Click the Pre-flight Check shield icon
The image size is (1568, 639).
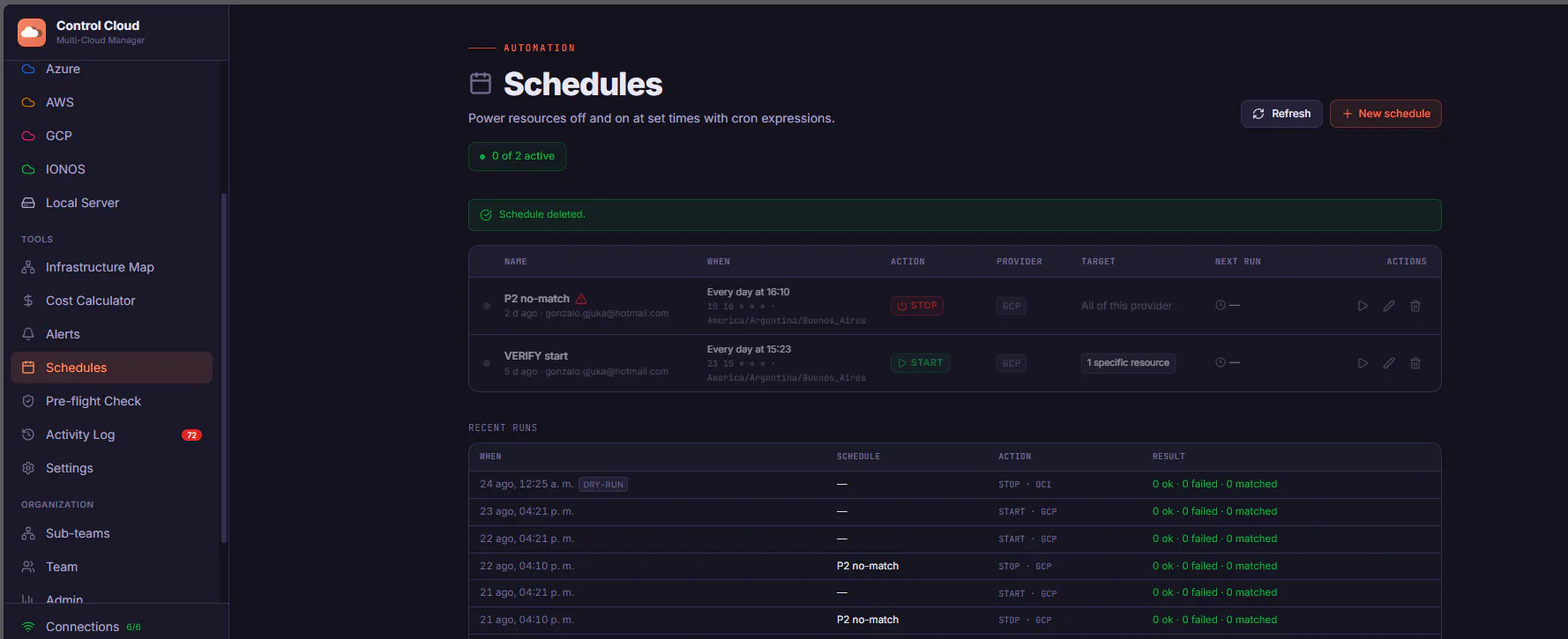click(x=28, y=401)
